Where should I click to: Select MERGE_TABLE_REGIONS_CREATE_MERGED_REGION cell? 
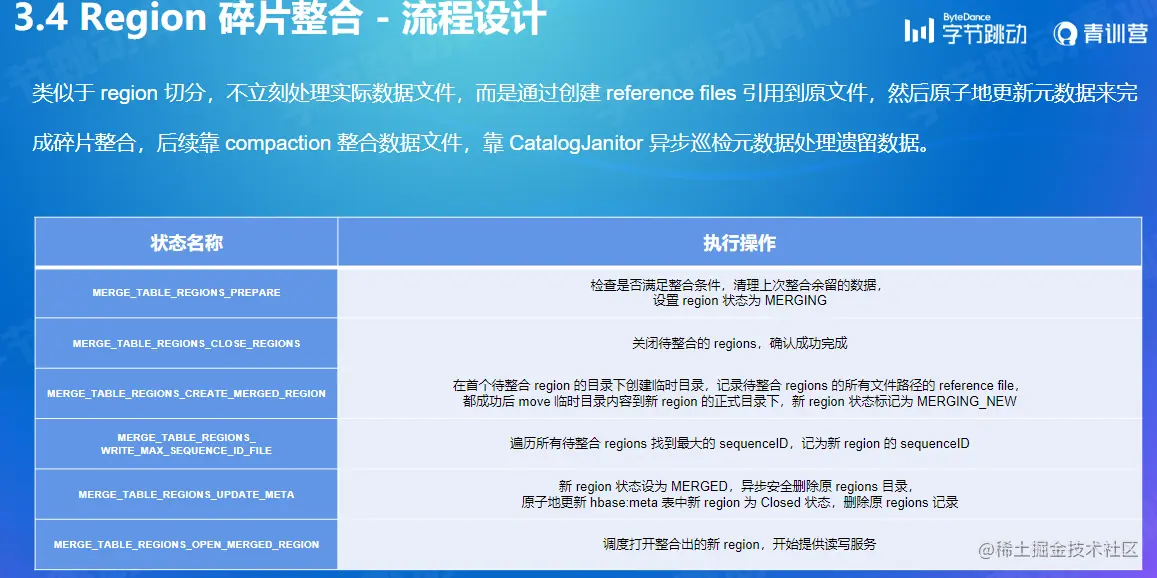(187, 393)
